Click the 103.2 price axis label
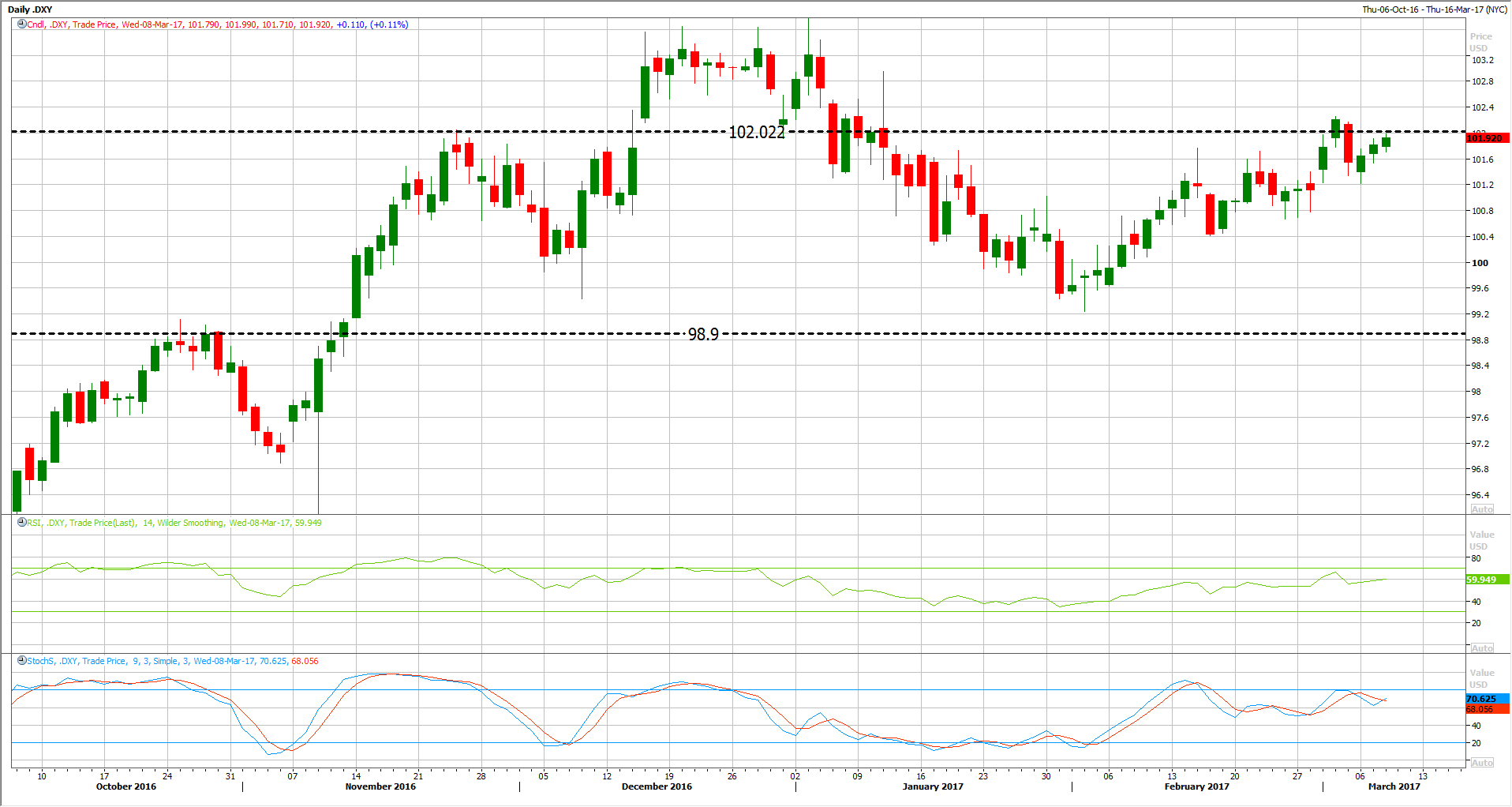The image size is (1512, 807). 1482,60
